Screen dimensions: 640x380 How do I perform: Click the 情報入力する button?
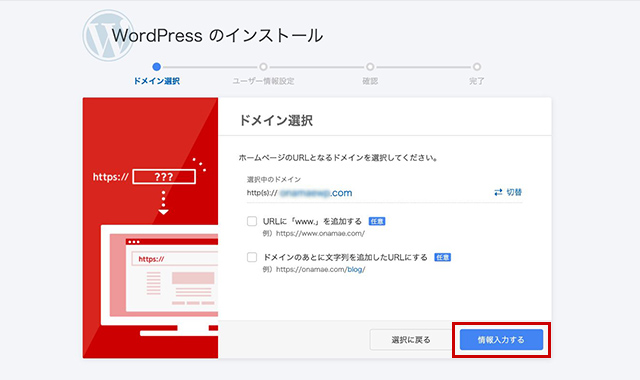(501, 340)
